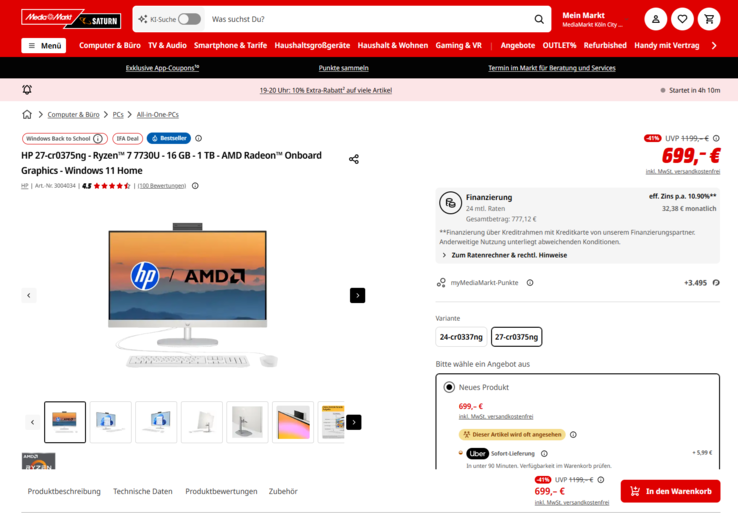Select variant 27-cr0375ng
This screenshot has height=513, width=738.
516,337
